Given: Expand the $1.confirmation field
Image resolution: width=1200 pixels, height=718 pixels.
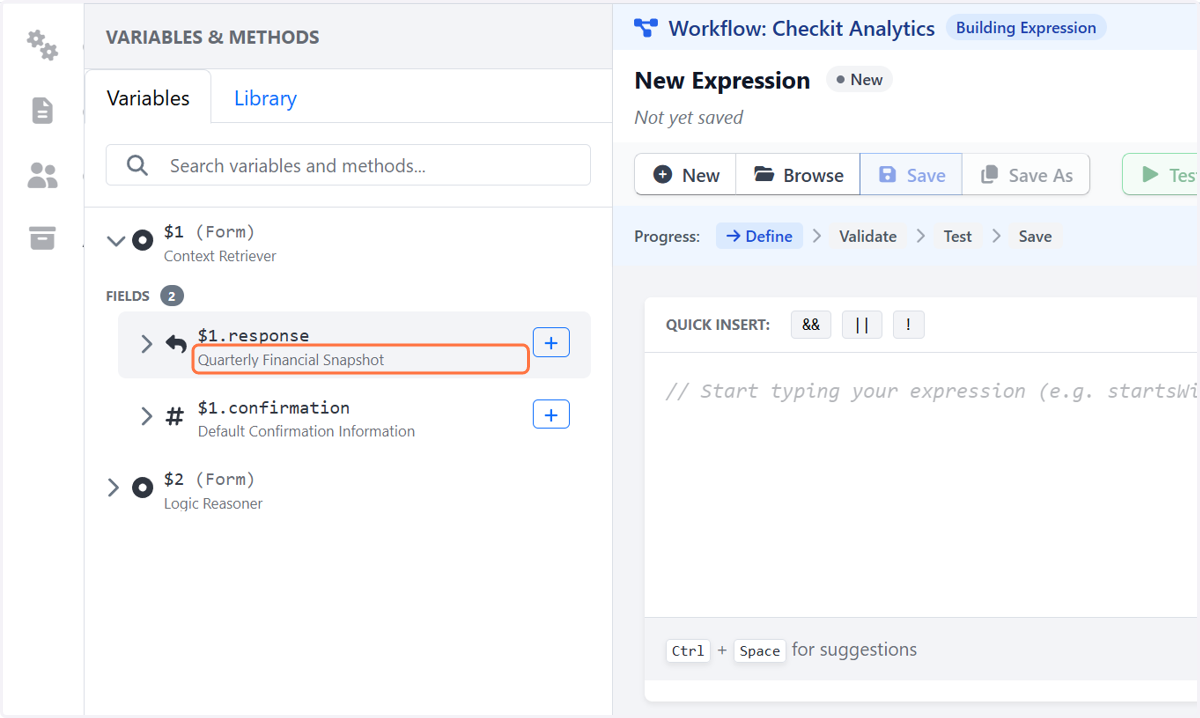Looking at the screenshot, I should tap(147, 416).
